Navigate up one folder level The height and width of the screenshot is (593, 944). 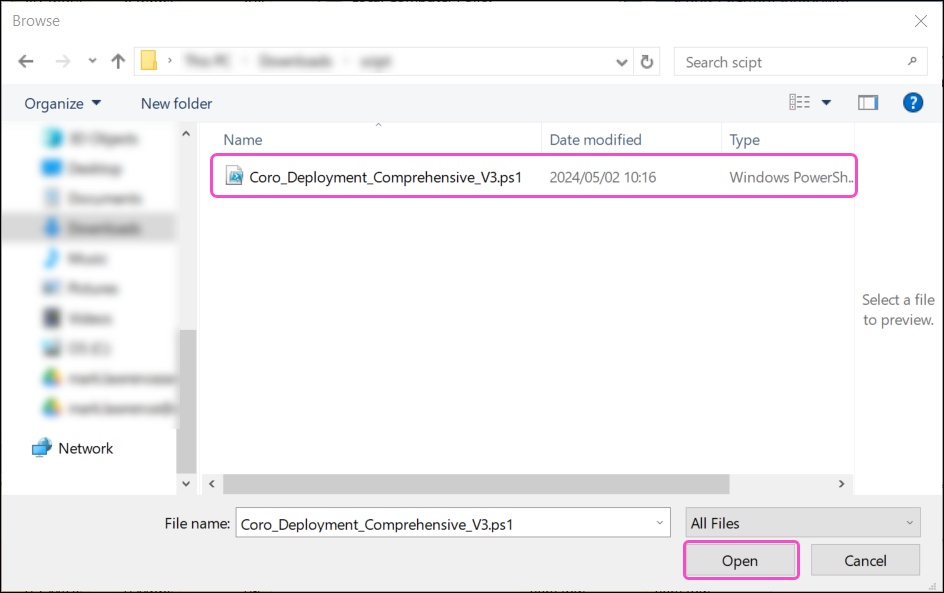117,61
